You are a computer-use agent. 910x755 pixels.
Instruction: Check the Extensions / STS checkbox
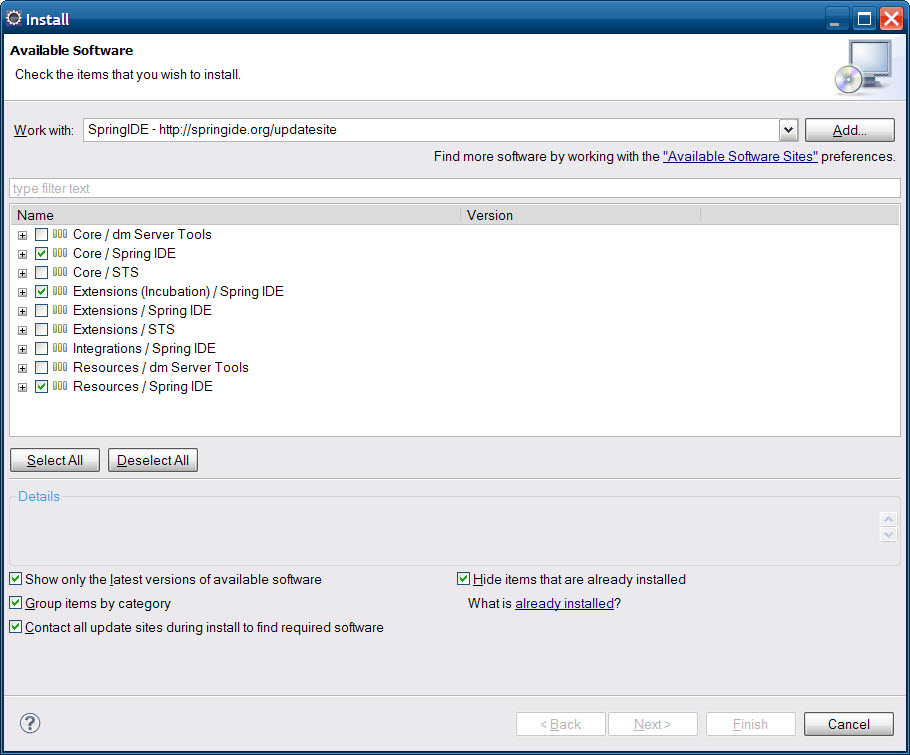tap(41, 330)
